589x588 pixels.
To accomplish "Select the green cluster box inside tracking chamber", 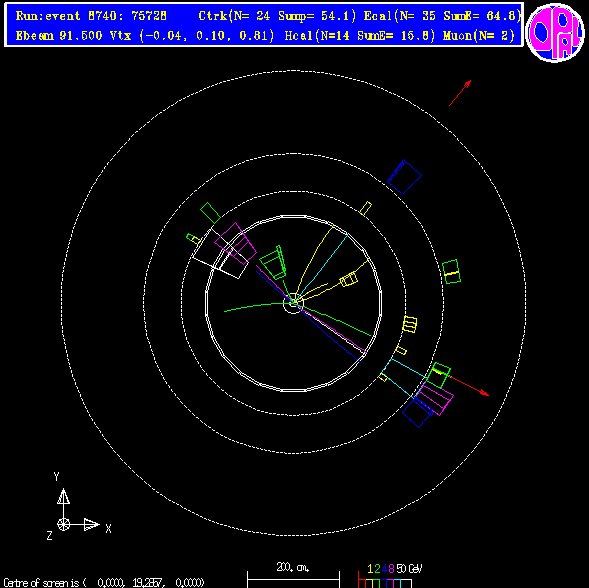I will pos(273,263).
